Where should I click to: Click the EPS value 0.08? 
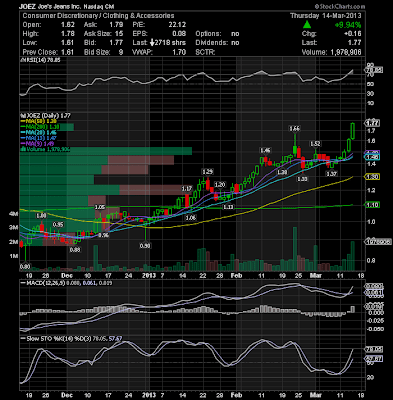179,34
